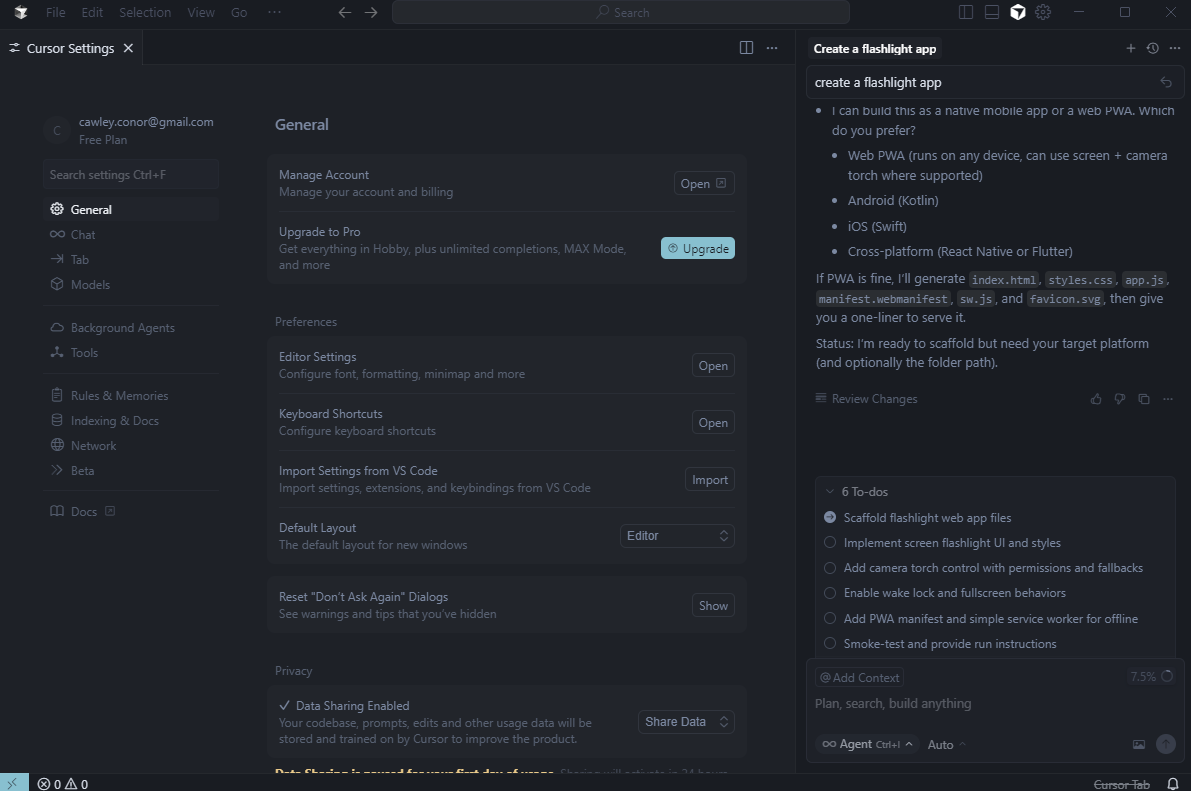The width and height of the screenshot is (1191, 791).
Task: Open notifications with the status bar bell
Action: click(x=1171, y=783)
